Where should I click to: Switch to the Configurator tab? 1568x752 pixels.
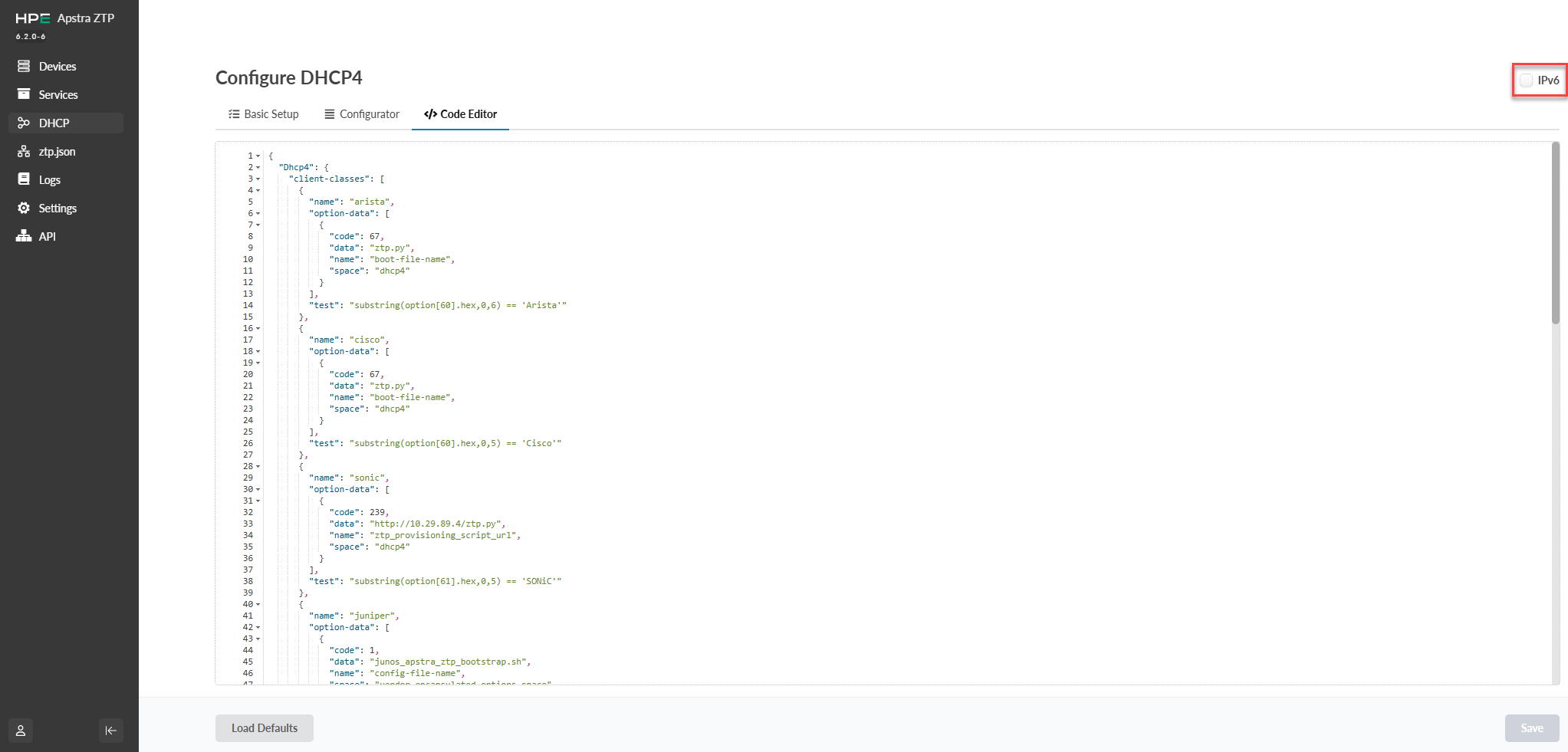(x=362, y=114)
